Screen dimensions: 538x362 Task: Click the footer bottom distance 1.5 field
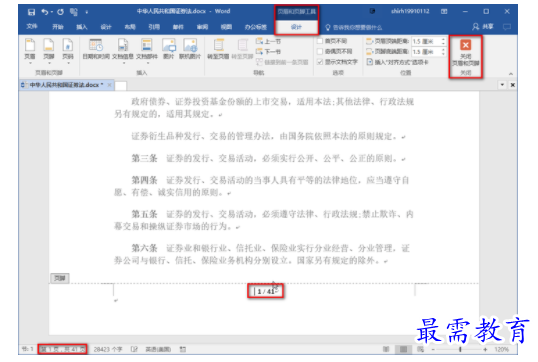point(426,52)
